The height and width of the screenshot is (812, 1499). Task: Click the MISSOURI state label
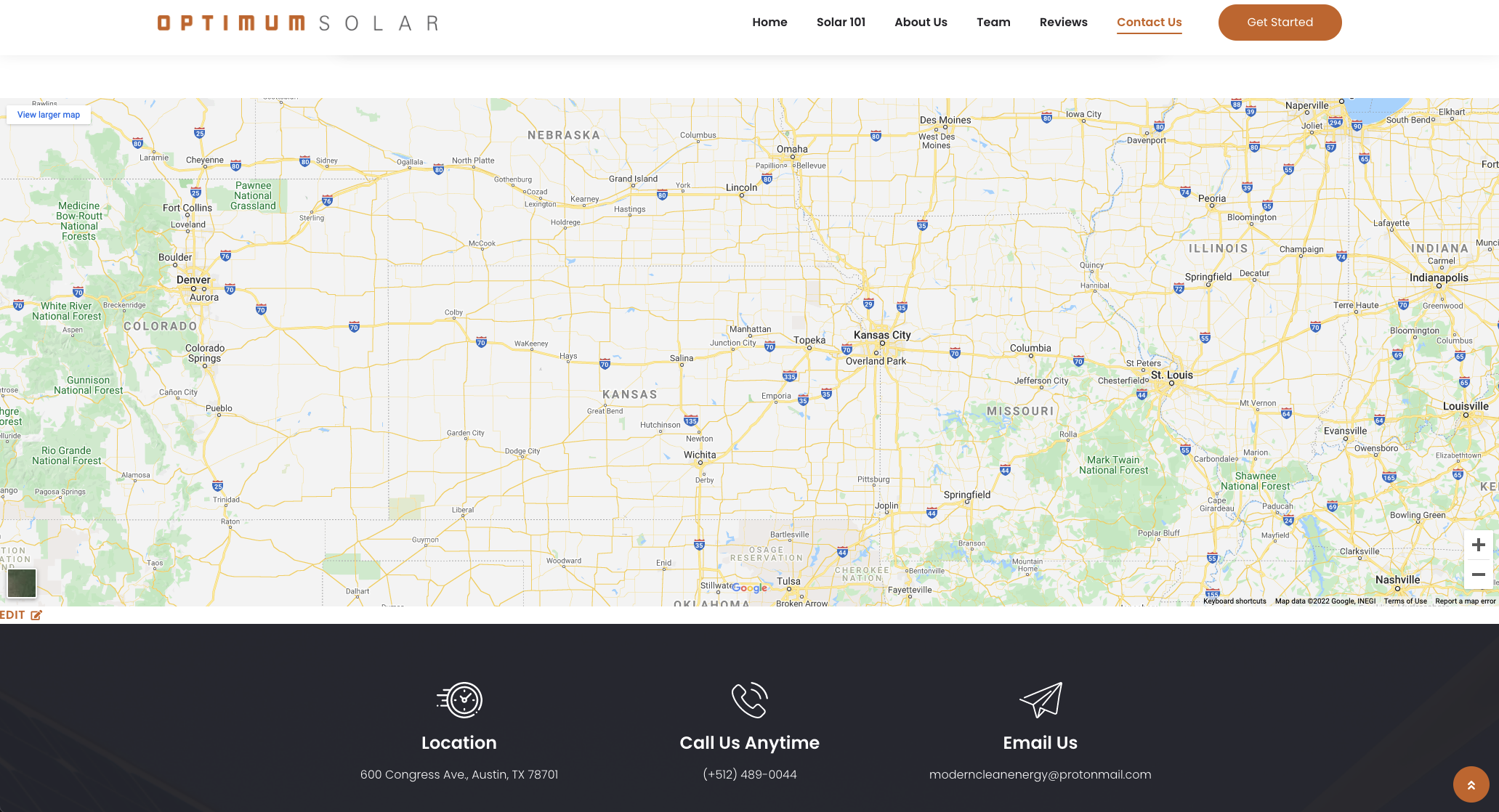coord(1020,412)
